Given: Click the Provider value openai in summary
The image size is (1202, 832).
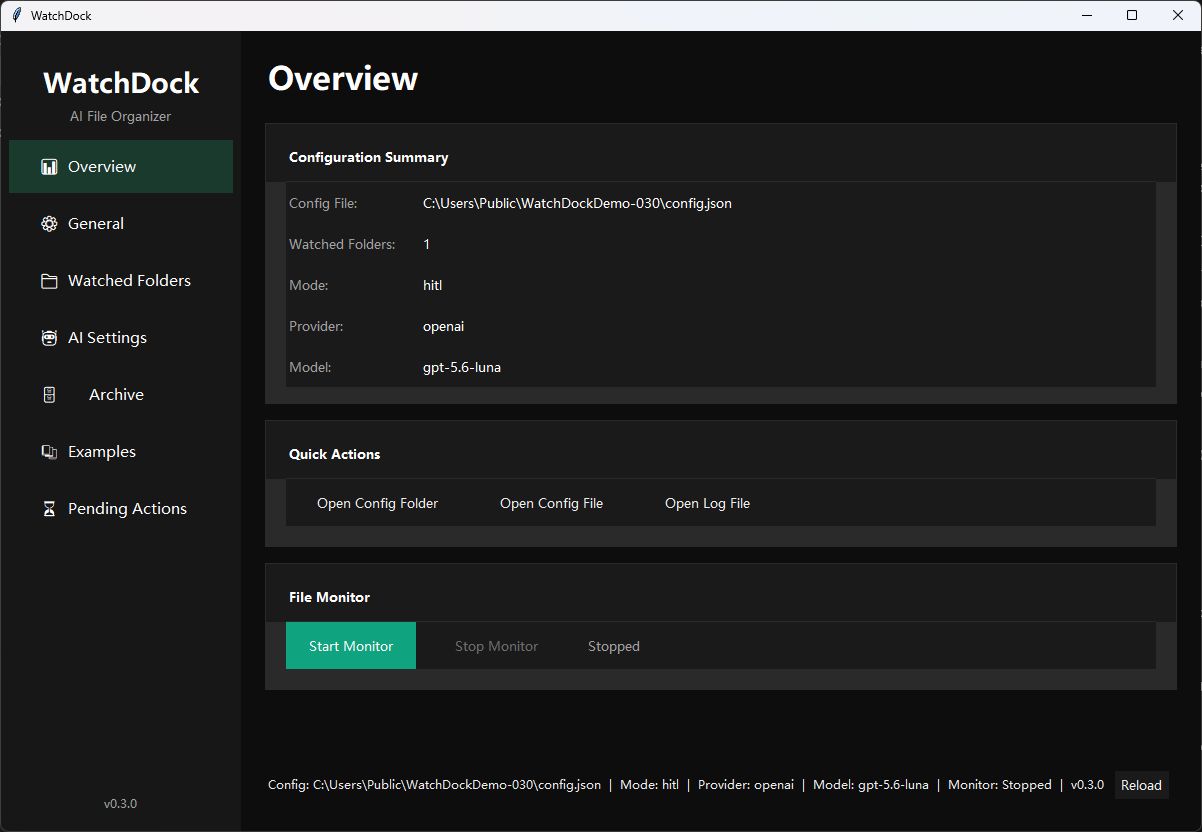Looking at the screenshot, I should pyautogui.click(x=443, y=326).
